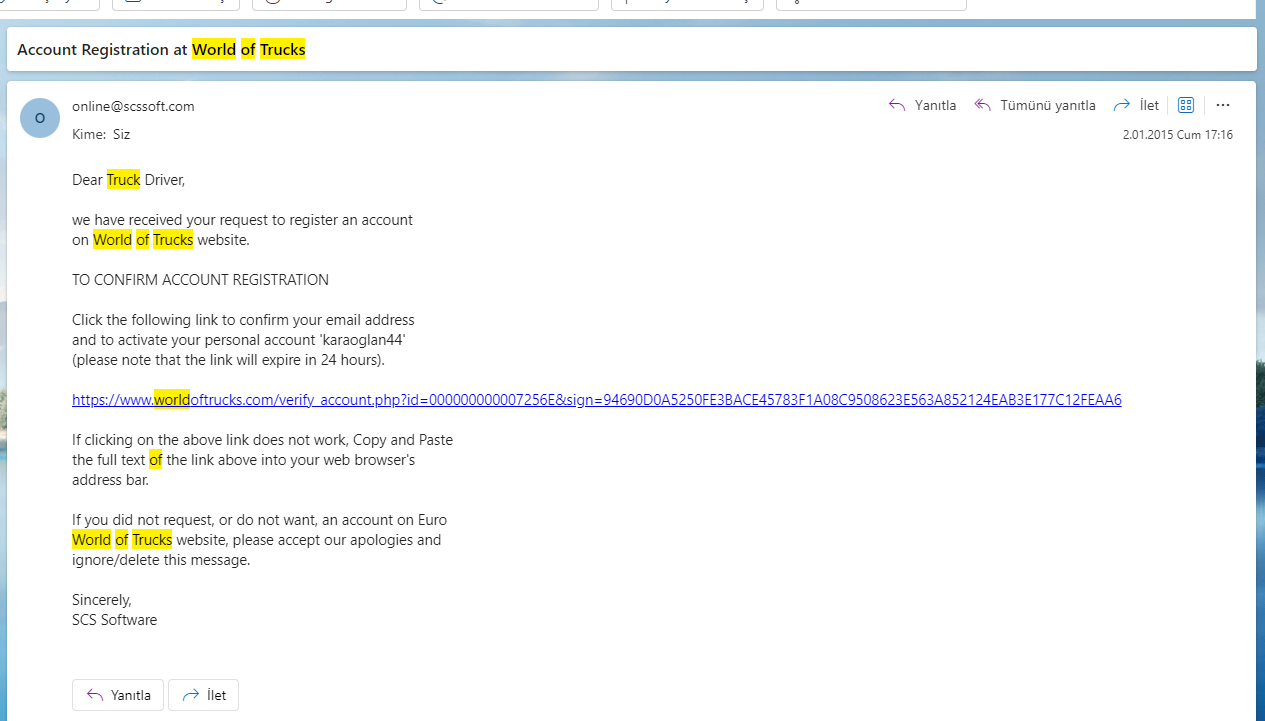Click the subject 'Account Registration at World of Trucks'
This screenshot has height=721, width=1265.
(161, 50)
